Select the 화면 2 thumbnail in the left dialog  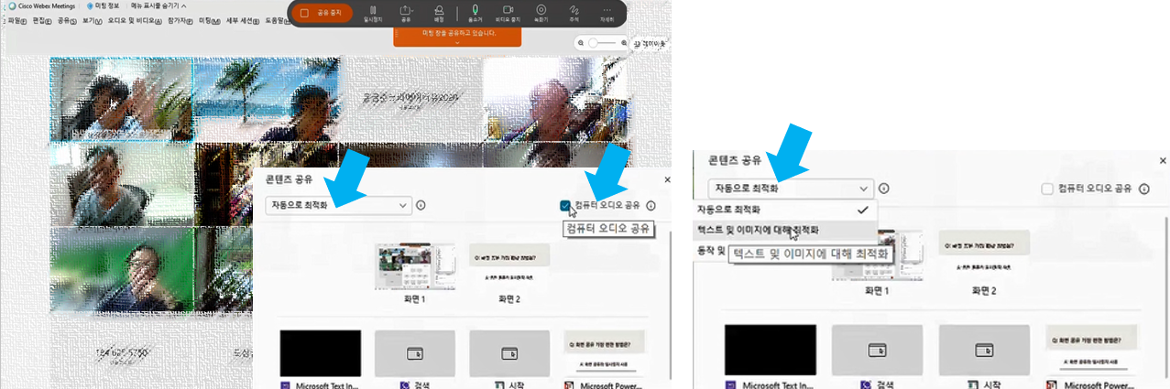(509, 267)
